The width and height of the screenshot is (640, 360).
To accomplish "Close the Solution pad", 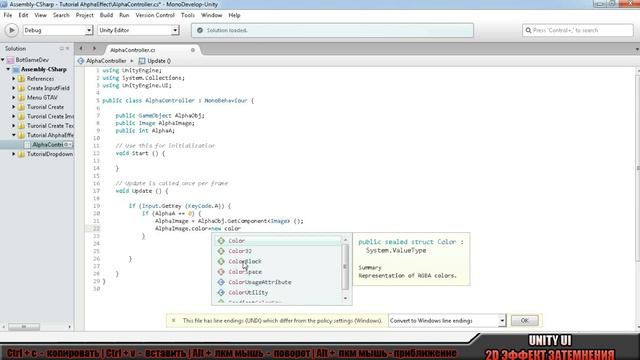I will (68, 49).
